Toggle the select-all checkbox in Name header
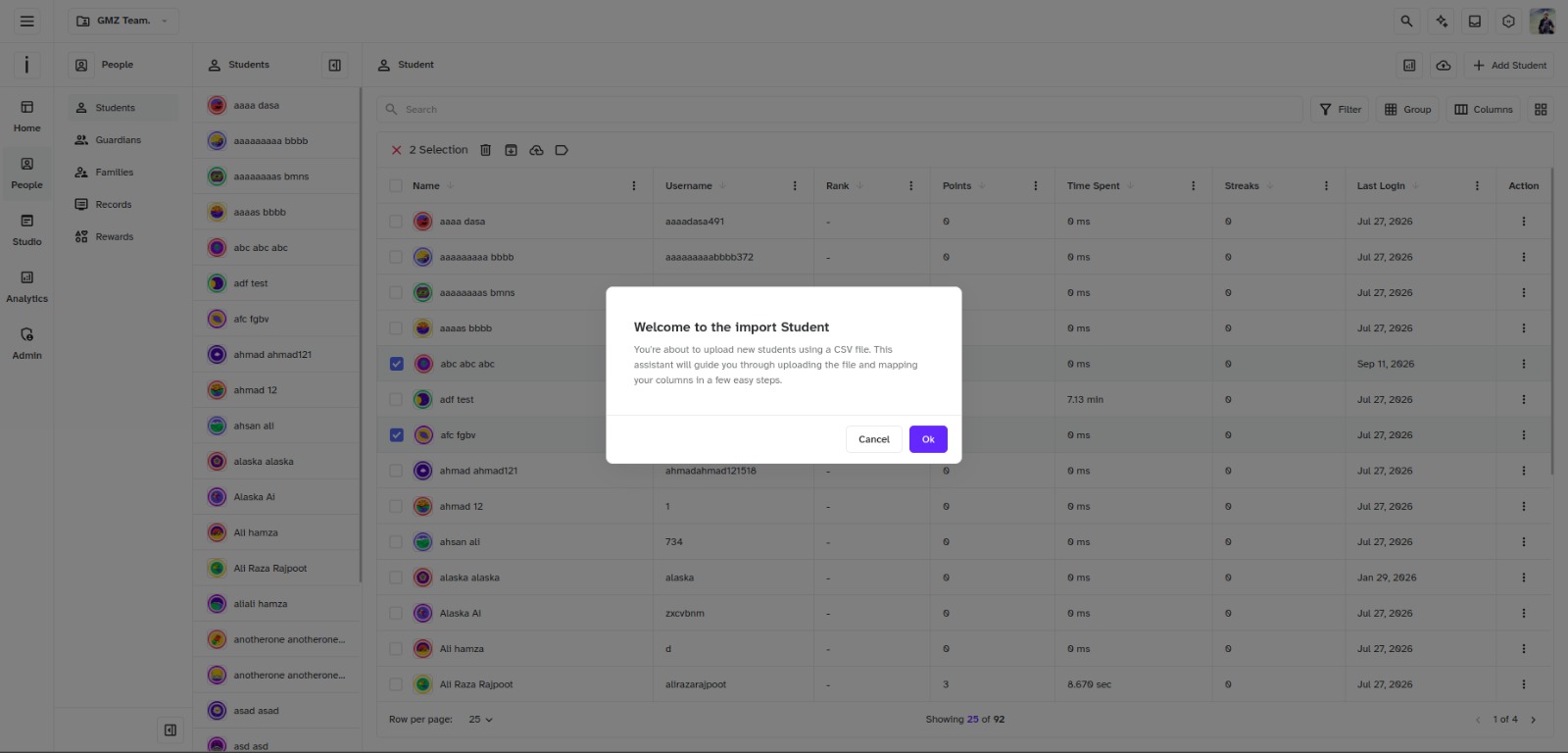Screen dimensions: 1568x753 (396, 185)
